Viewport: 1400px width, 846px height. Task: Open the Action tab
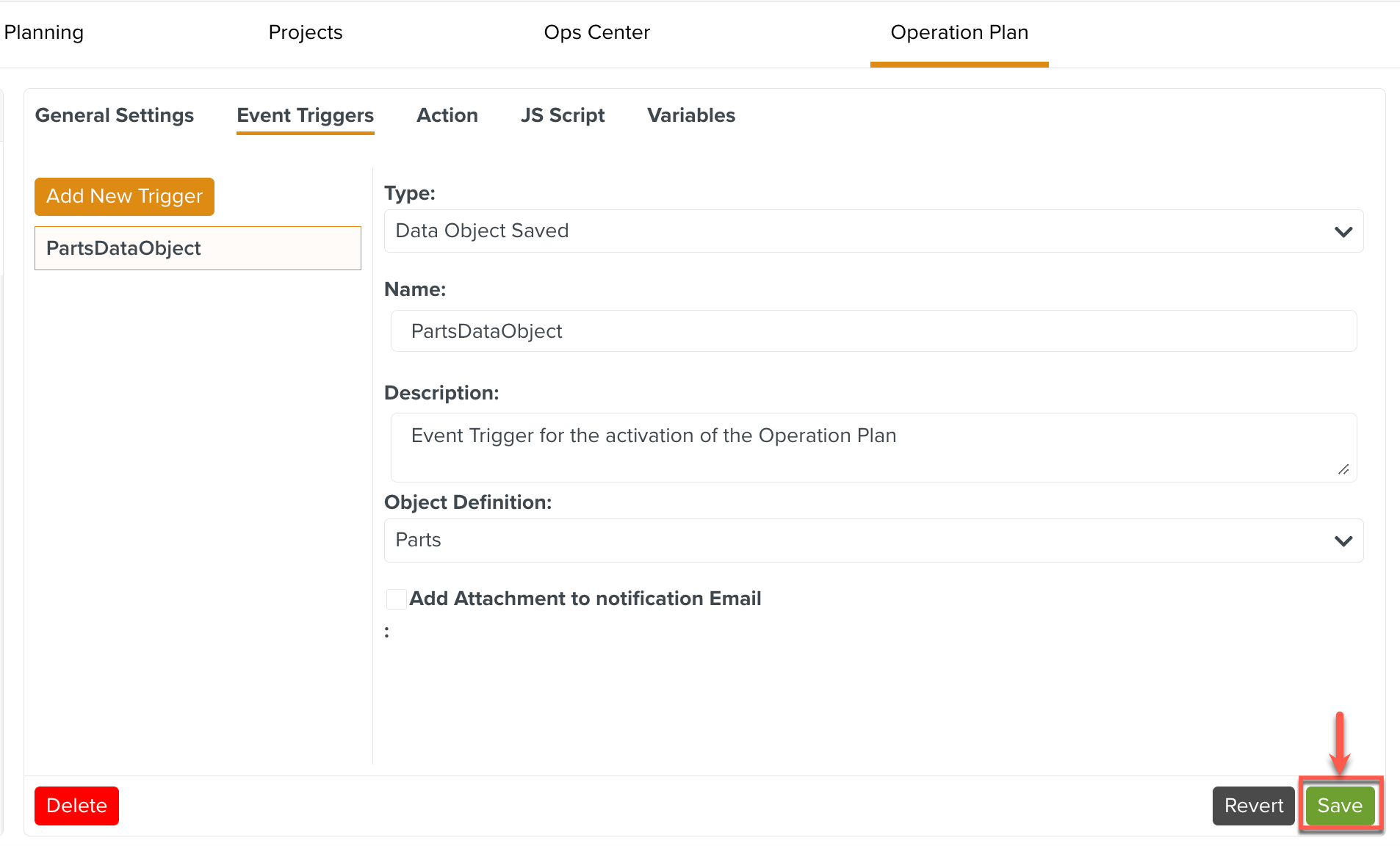point(447,115)
